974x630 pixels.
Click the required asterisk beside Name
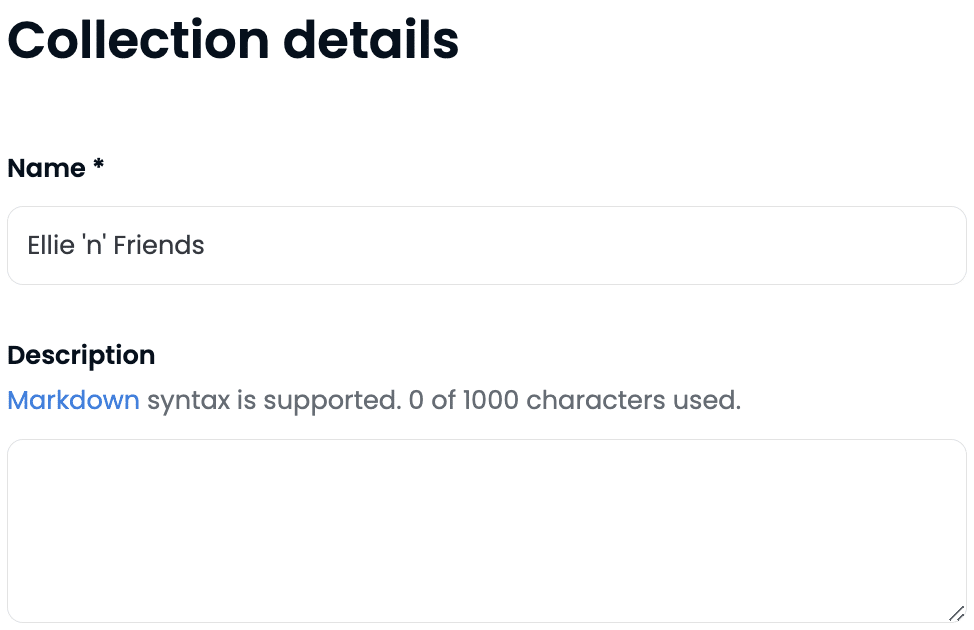click(98, 166)
